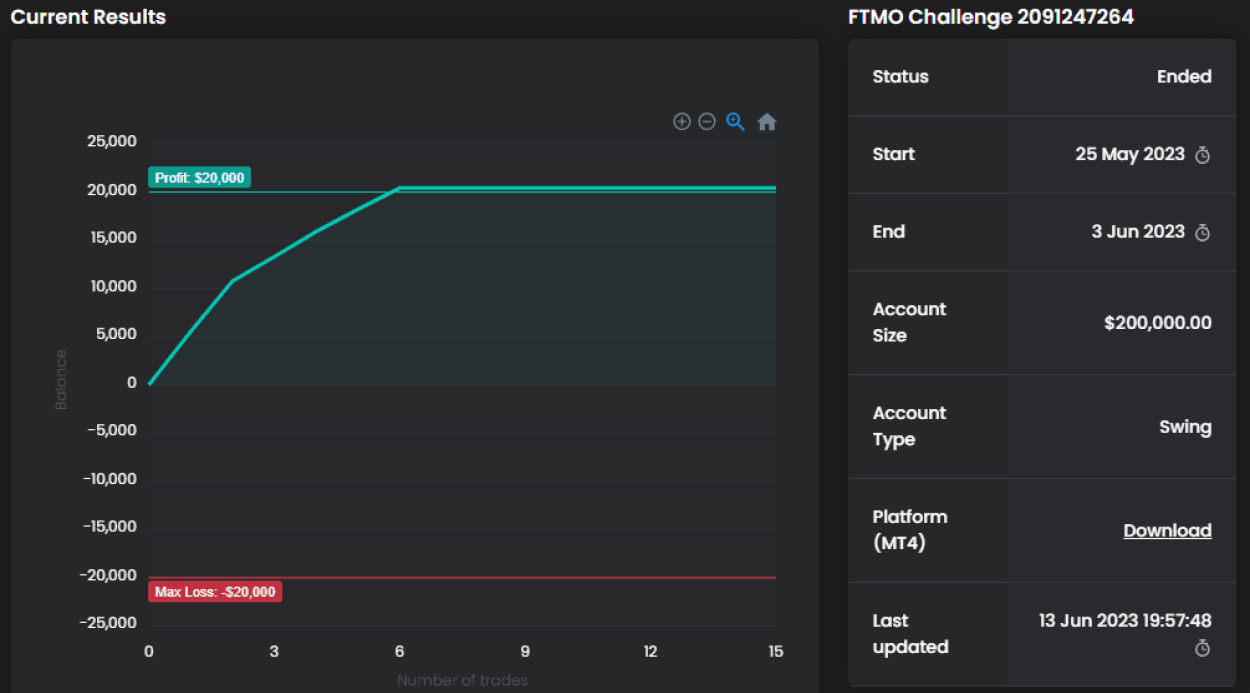The image size is (1250, 693).
Task: Click the Swing account type value
Action: 1185,427
